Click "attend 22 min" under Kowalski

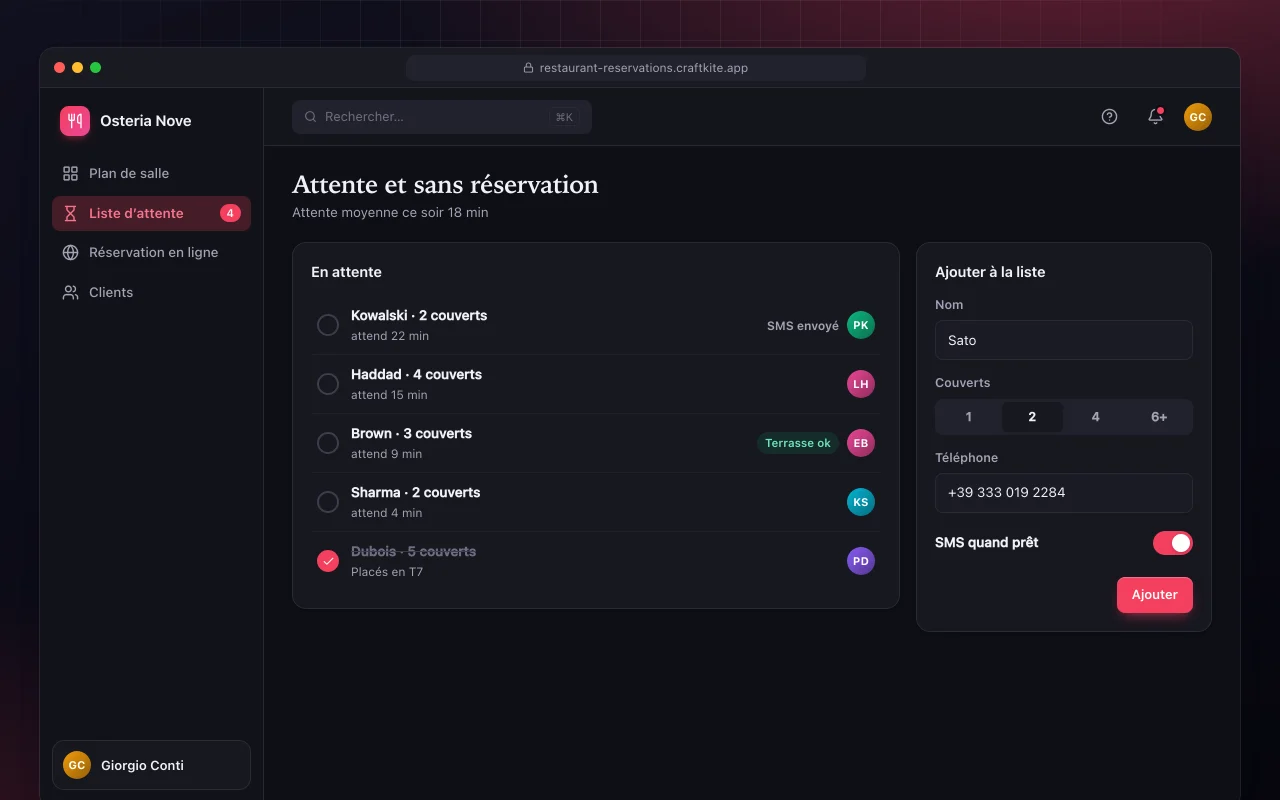point(390,336)
